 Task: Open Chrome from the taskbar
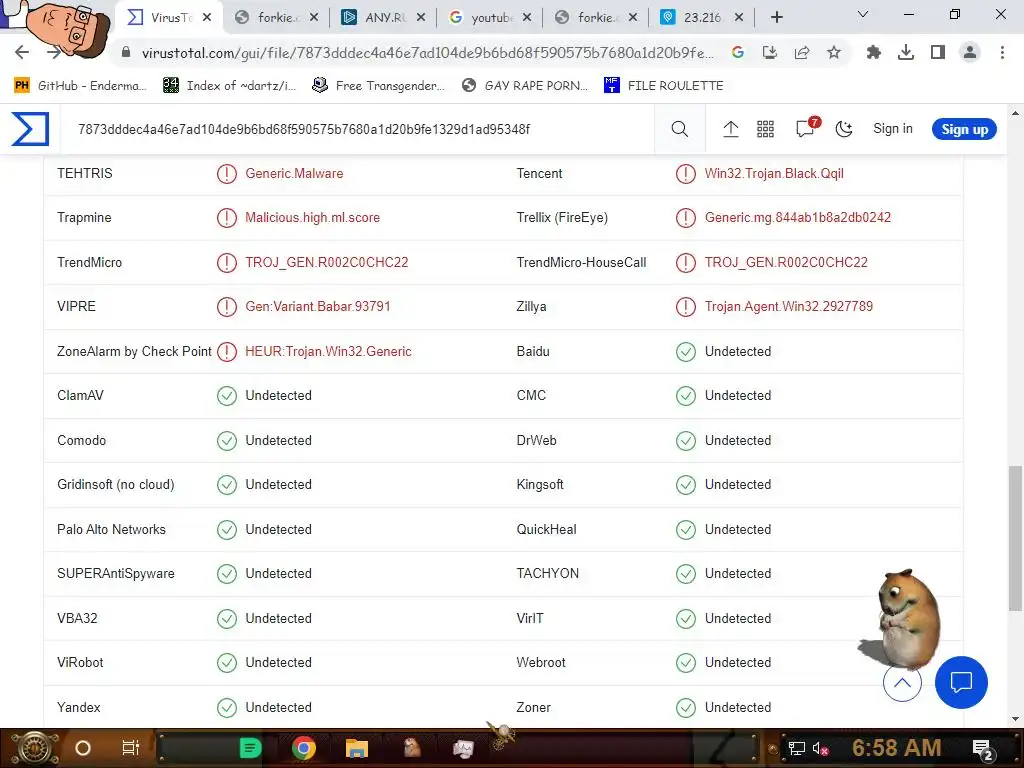click(304, 748)
